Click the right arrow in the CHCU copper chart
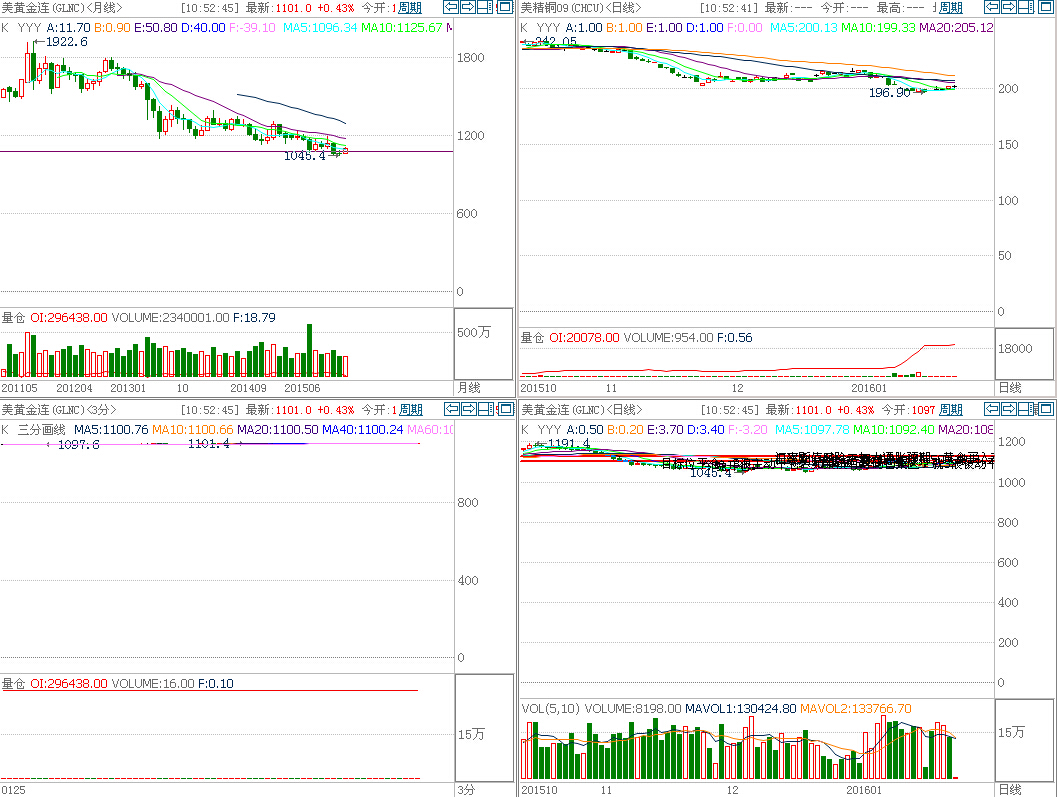 coord(1008,7)
